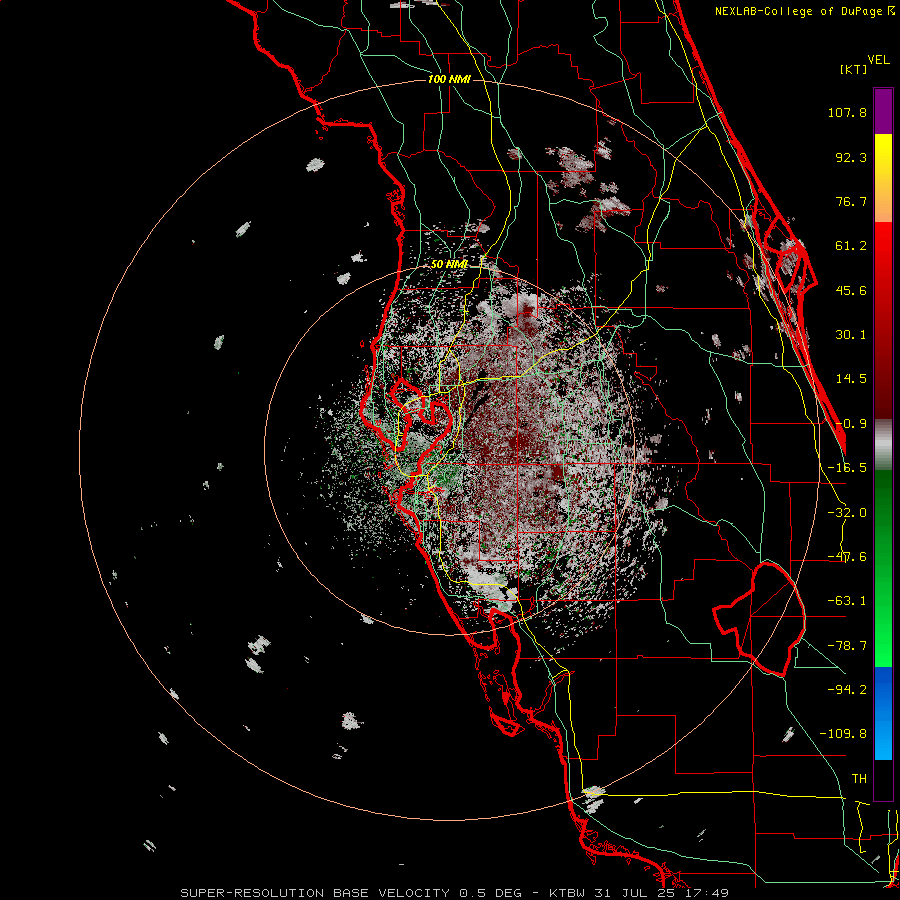900x900 pixels.
Task: Click the Tampa Bay outline on the map
Action: [422, 425]
